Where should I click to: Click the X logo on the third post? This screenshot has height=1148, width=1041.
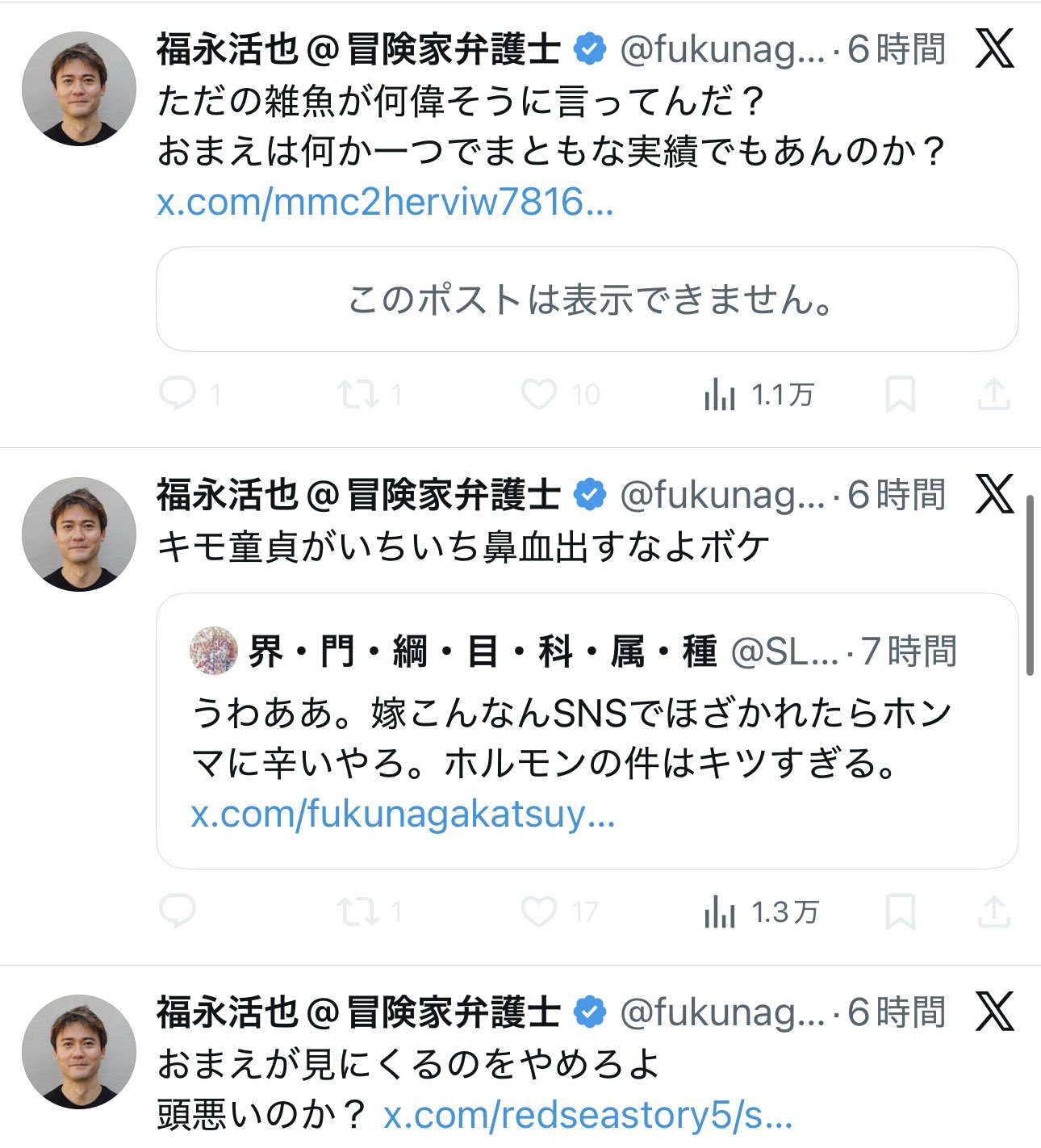coord(994,1012)
